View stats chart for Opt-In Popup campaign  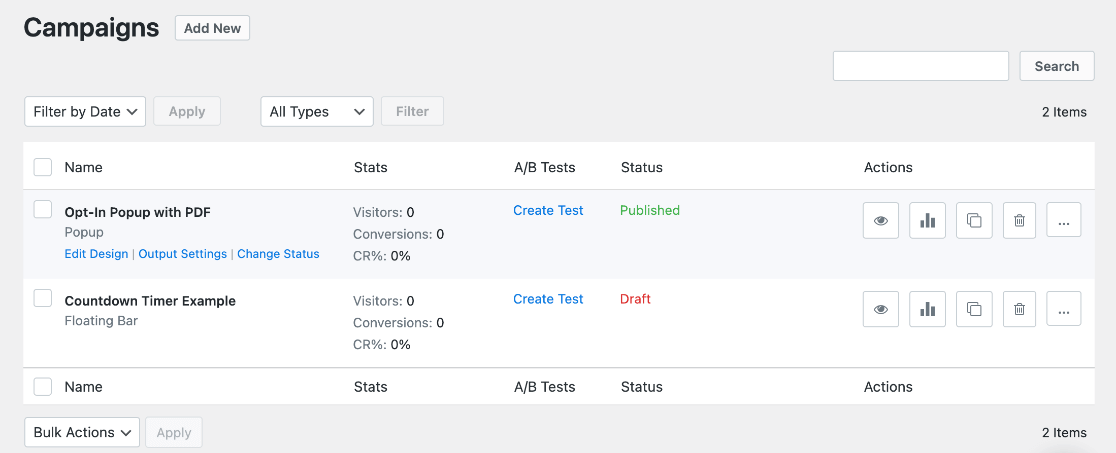pos(927,220)
